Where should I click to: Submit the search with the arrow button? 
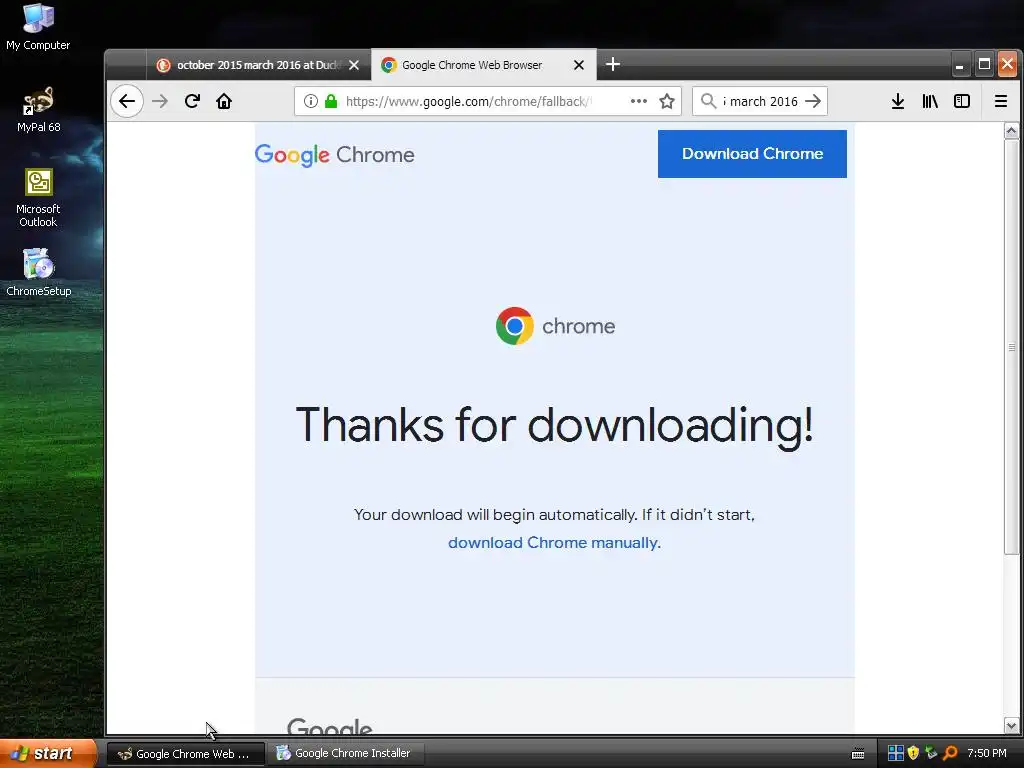(x=813, y=101)
